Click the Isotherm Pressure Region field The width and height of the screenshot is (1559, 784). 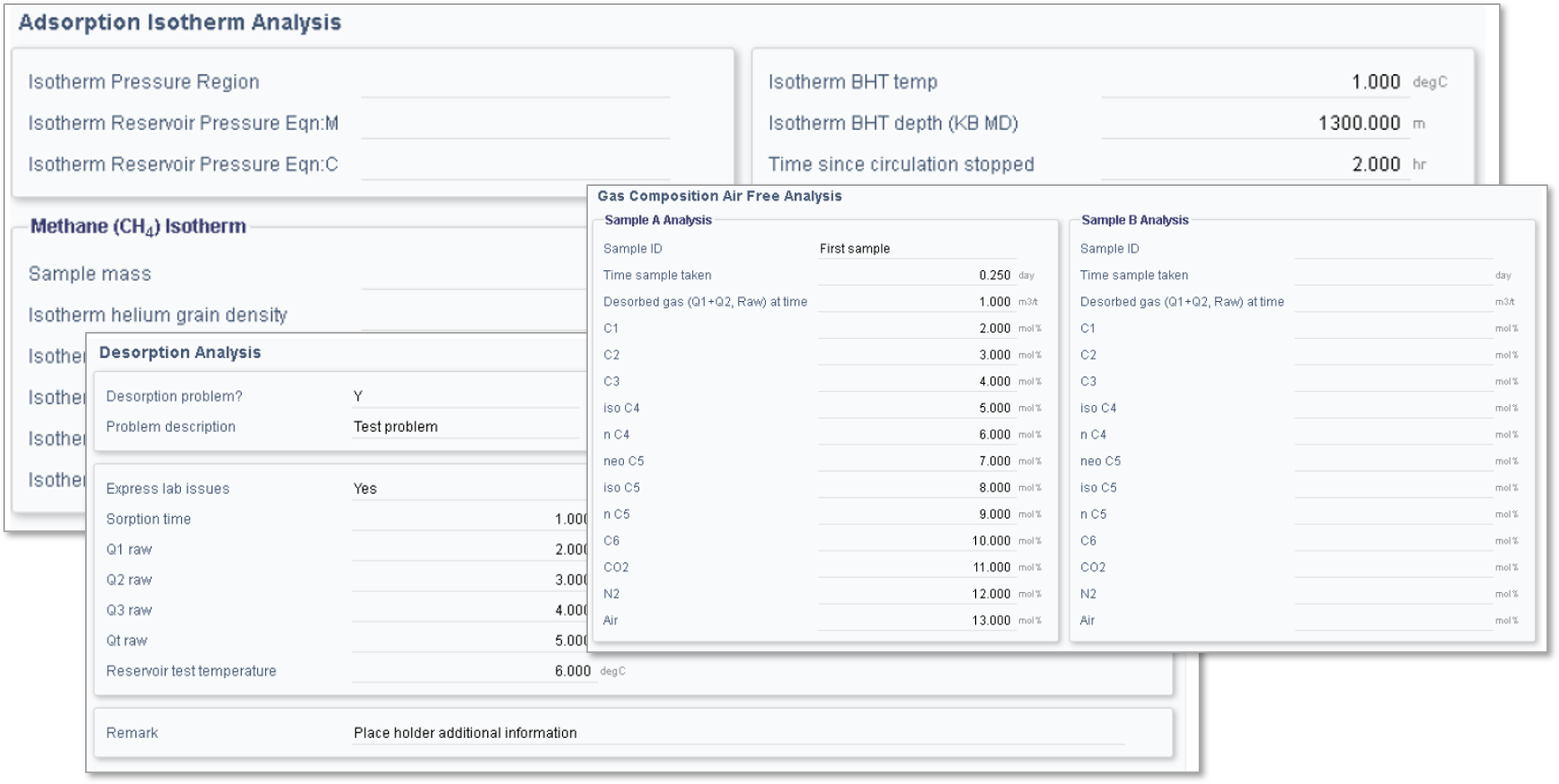[x=515, y=83]
